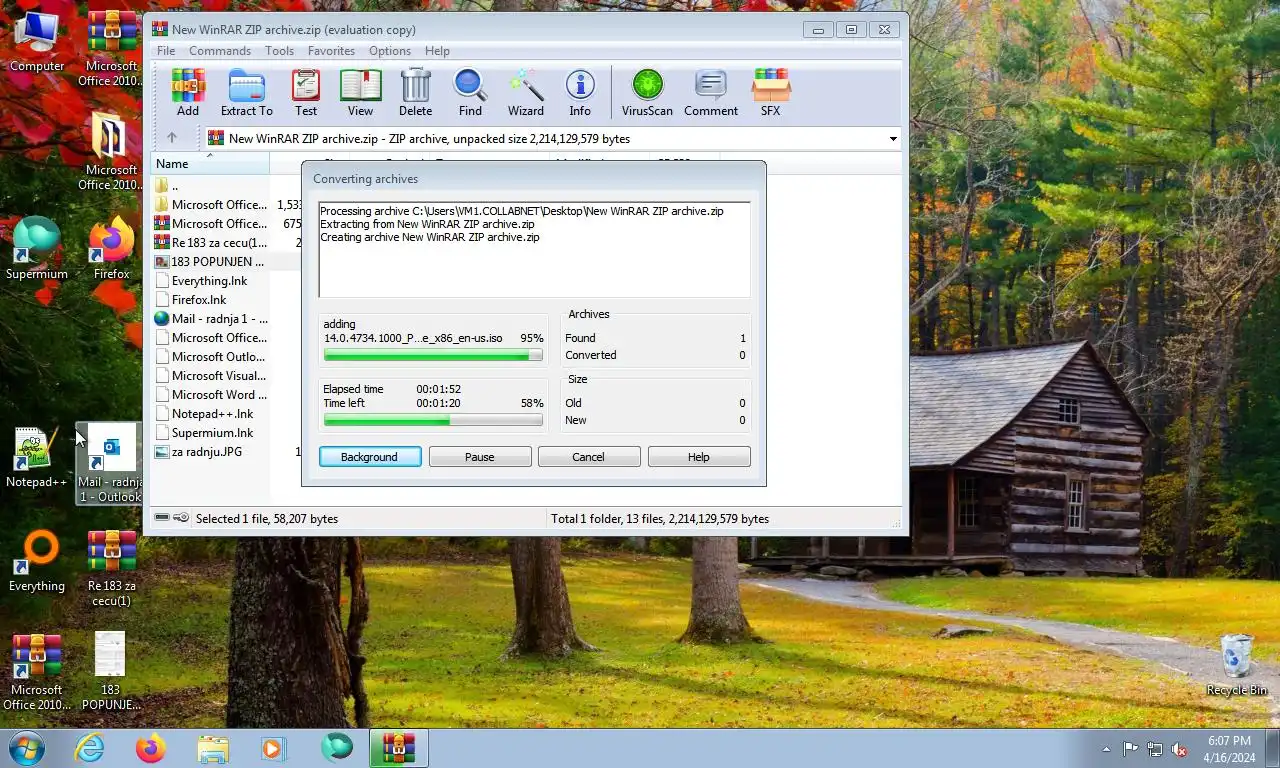Select Re 183 za cecu(1 archive row

(210, 243)
